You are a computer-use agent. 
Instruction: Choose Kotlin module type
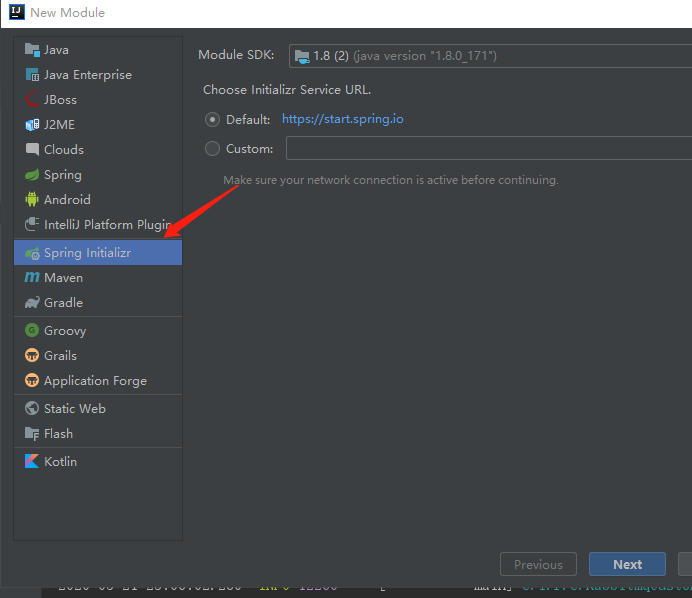coord(98,461)
